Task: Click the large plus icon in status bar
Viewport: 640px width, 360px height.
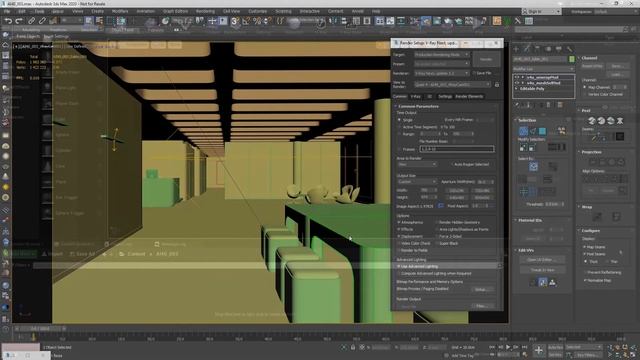Action: 539,350
